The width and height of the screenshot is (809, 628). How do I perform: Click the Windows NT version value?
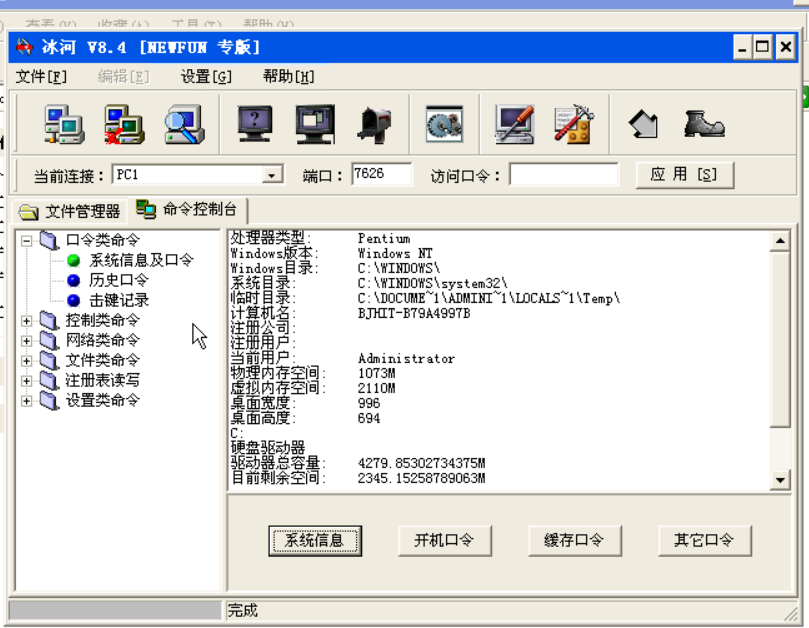[395, 253]
